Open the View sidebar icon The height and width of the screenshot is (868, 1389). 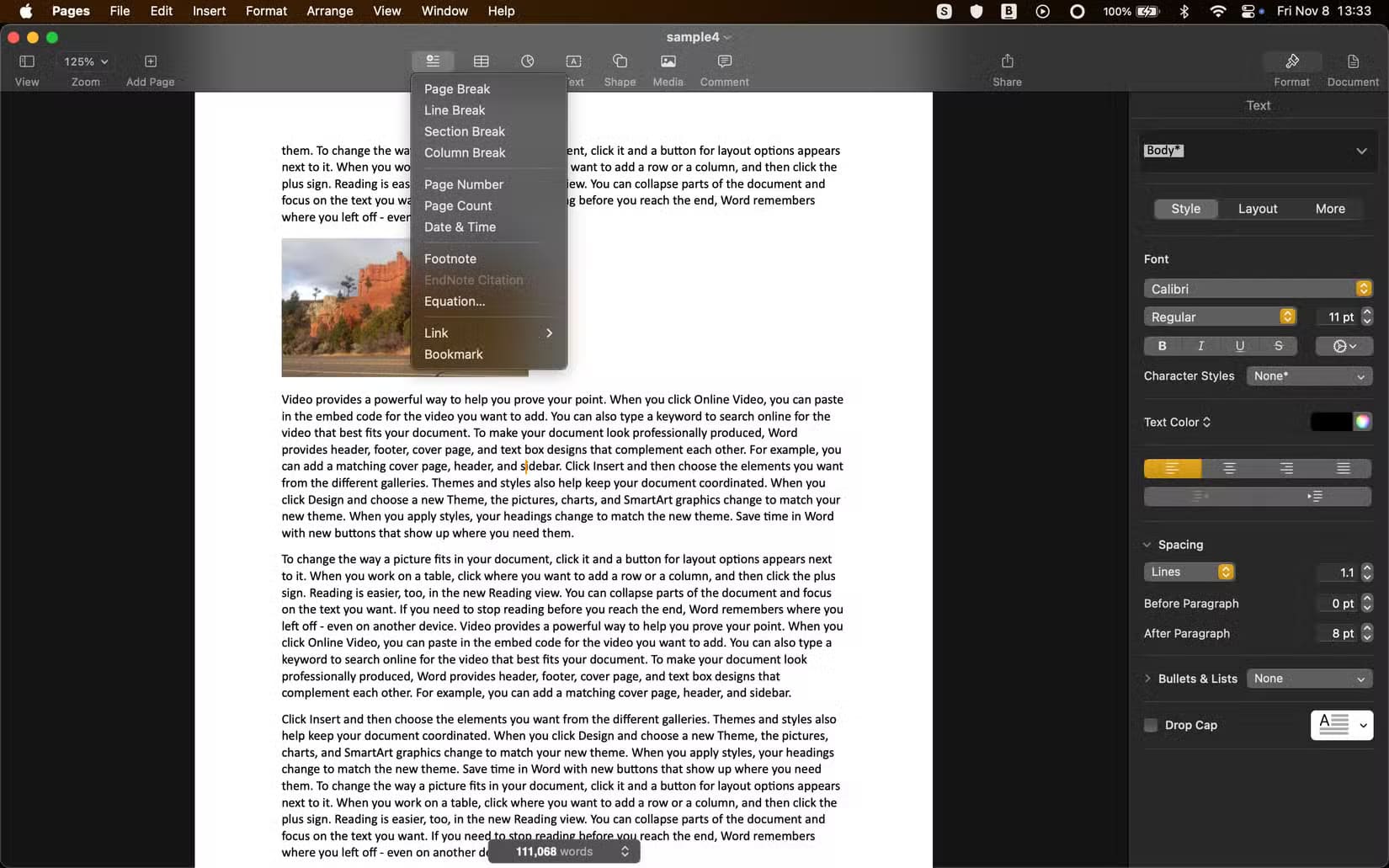[27, 61]
